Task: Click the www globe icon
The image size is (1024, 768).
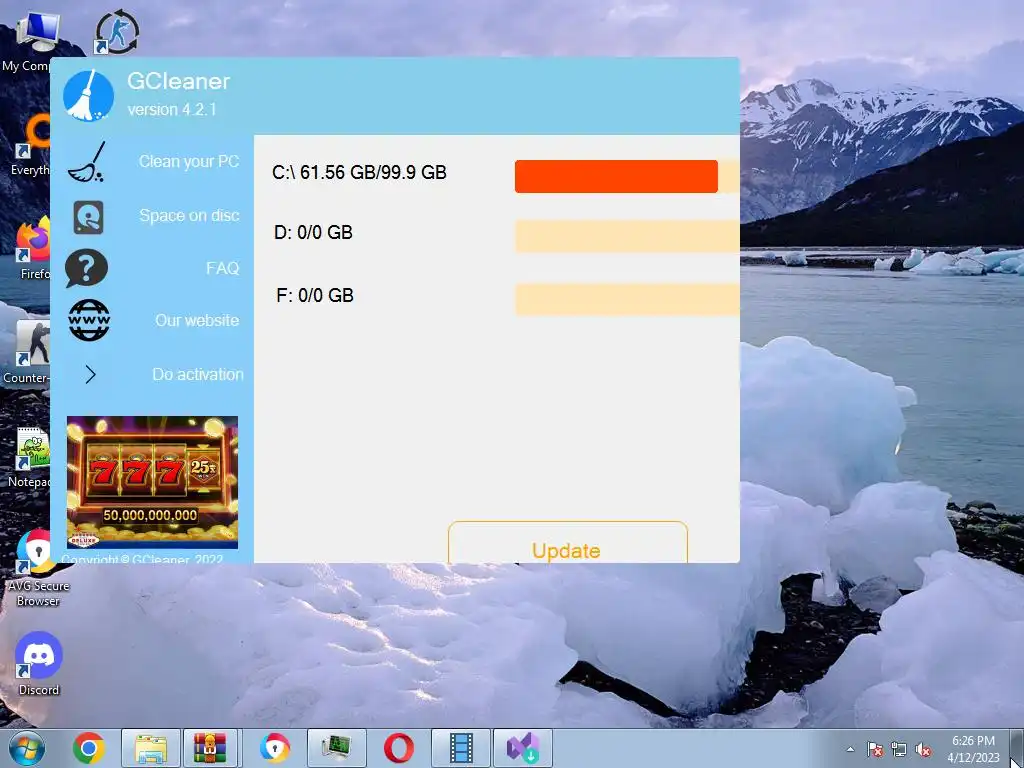Action: [x=89, y=320]
